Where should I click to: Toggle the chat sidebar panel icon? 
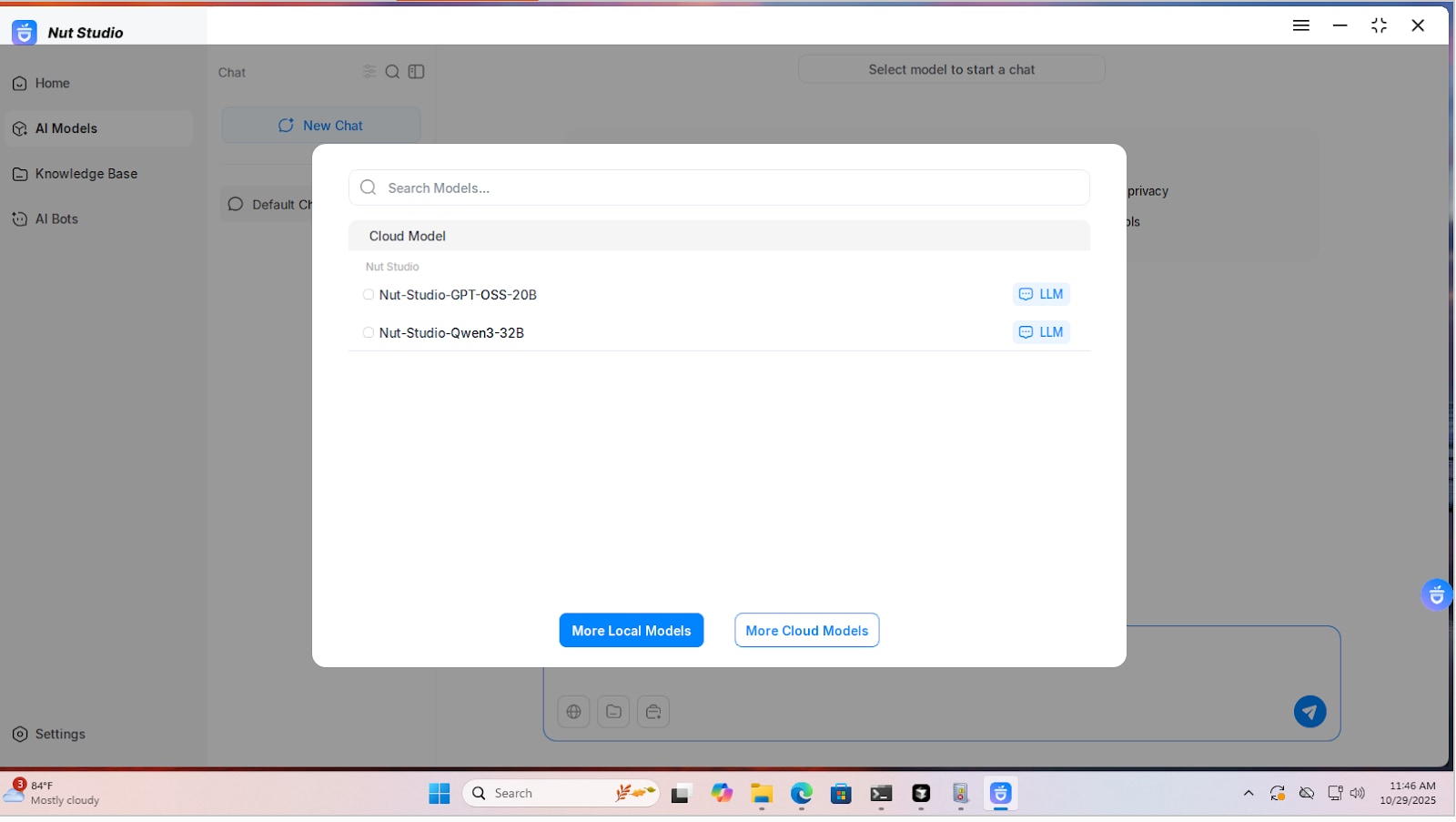pyautogui.click(x=417, y=73)
